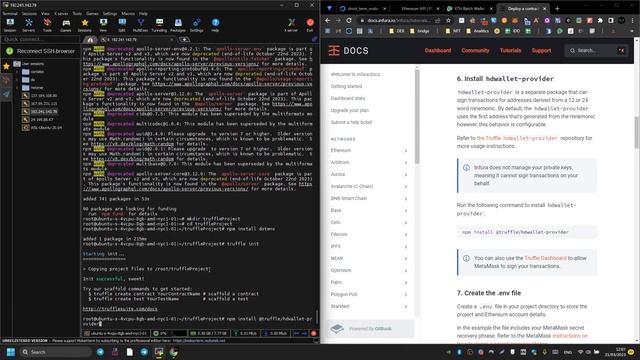Viewport: 640px width, 360px height.
Task: Switch to the ETH Batch Wallet Chrome tab
Action: pos(469,8)
